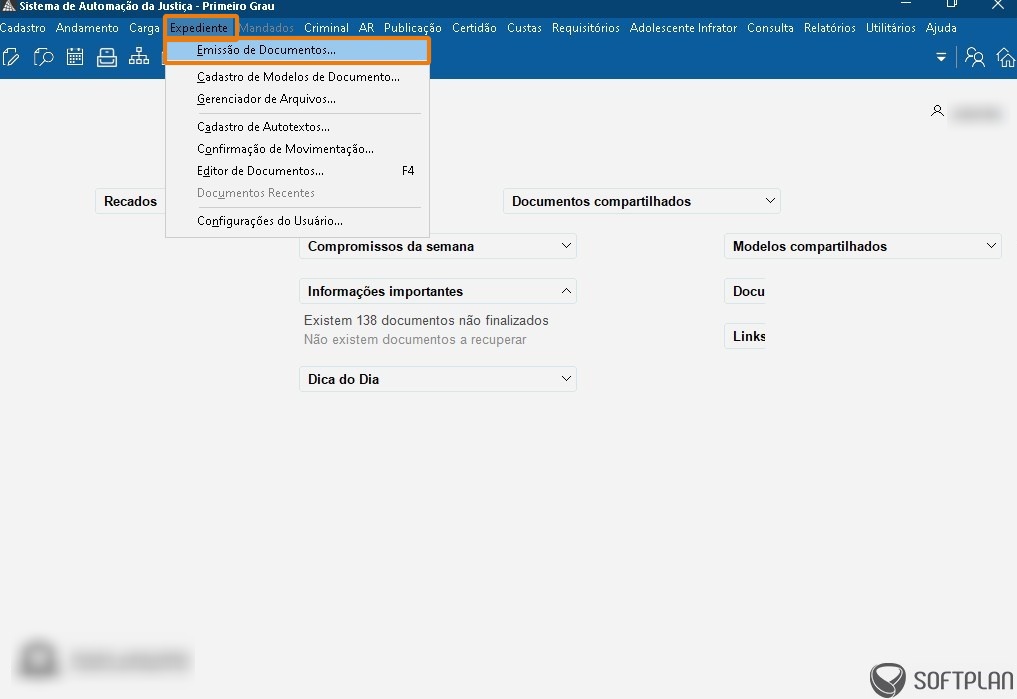1017x699 pixels.
Task: Click the two-people users toolbar icon
Action: (x=974, y=57)
